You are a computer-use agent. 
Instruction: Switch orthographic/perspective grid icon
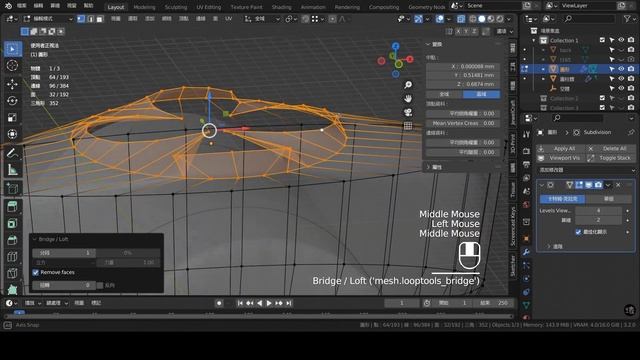pos(408,126)
